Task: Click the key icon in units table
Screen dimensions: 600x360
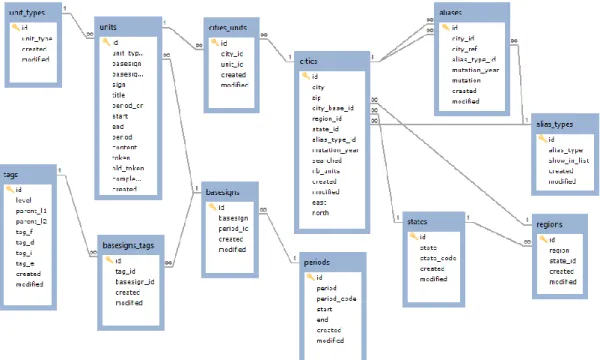Action: [106, 42]
